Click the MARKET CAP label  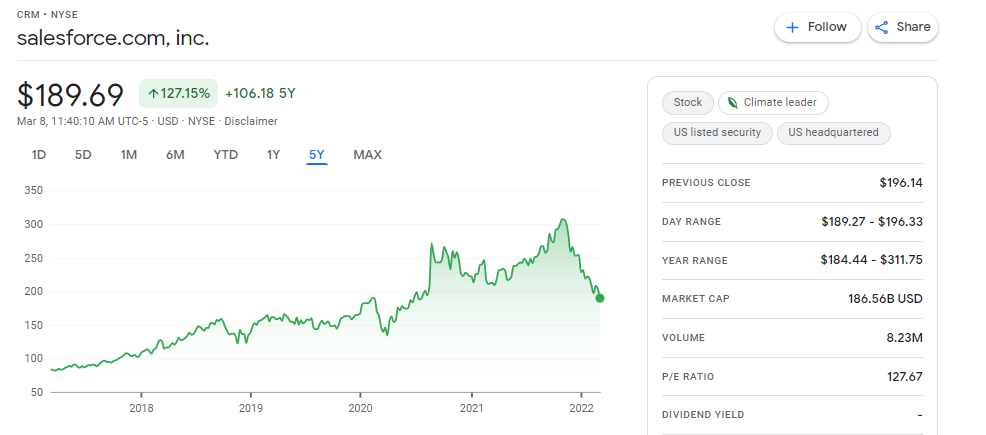(696, 299)
